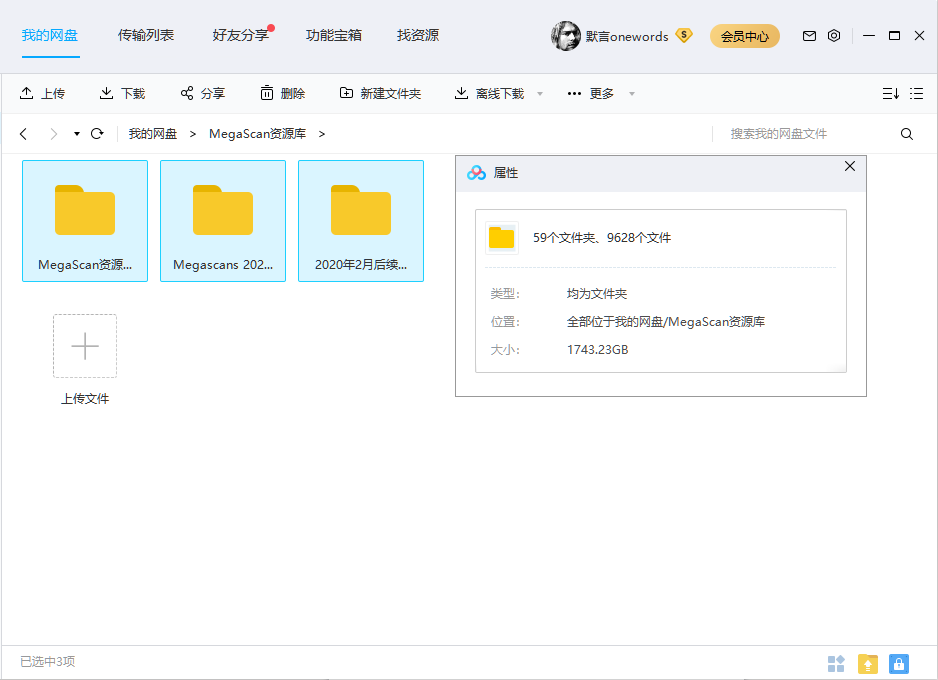Click the 下载 download toolbar button

pyautogui.click(x=122, y=93)
